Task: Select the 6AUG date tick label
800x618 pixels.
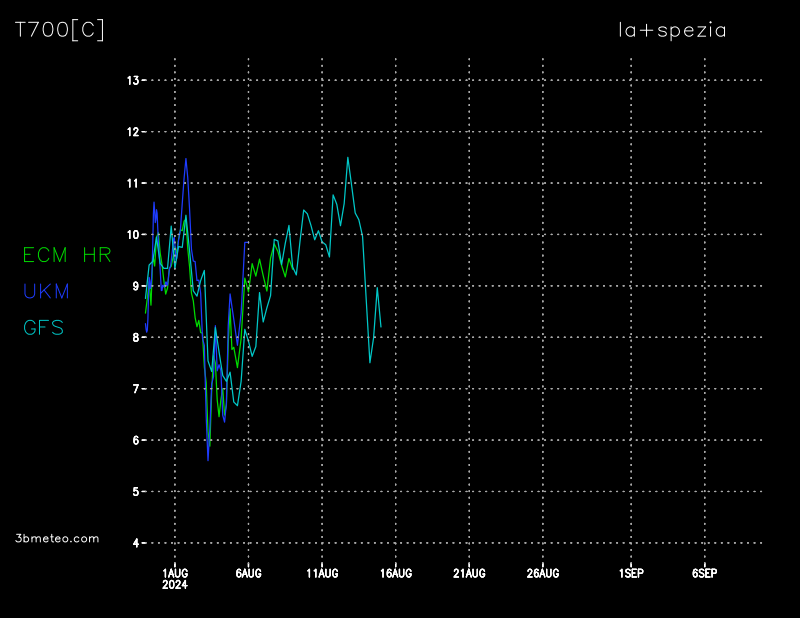Action: 248,573
